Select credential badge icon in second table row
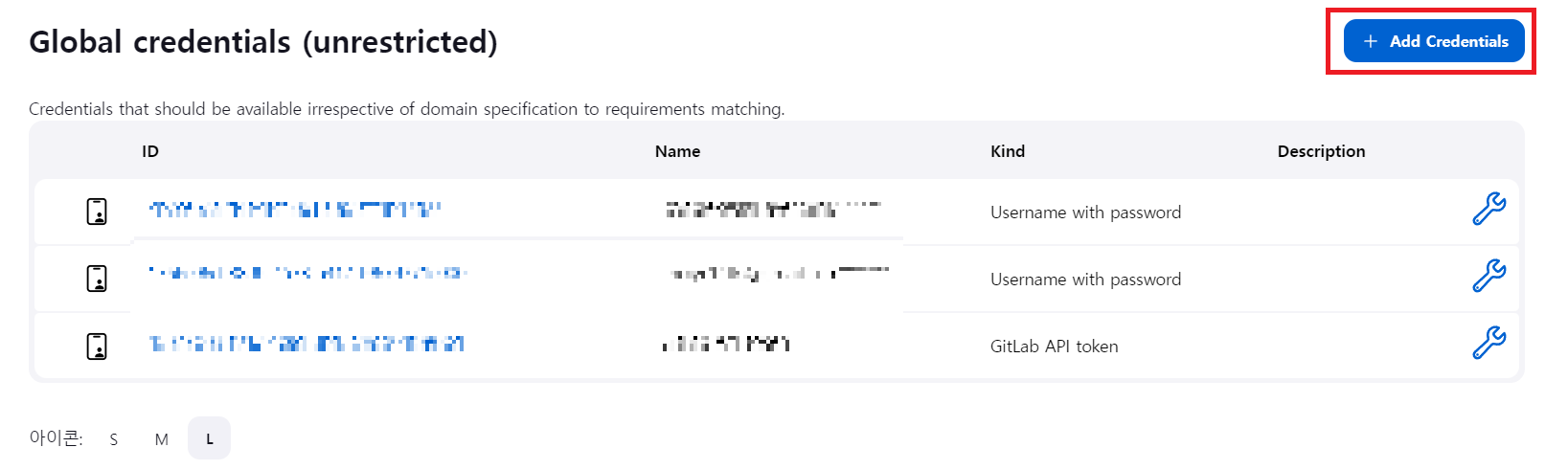 (97, 279)
